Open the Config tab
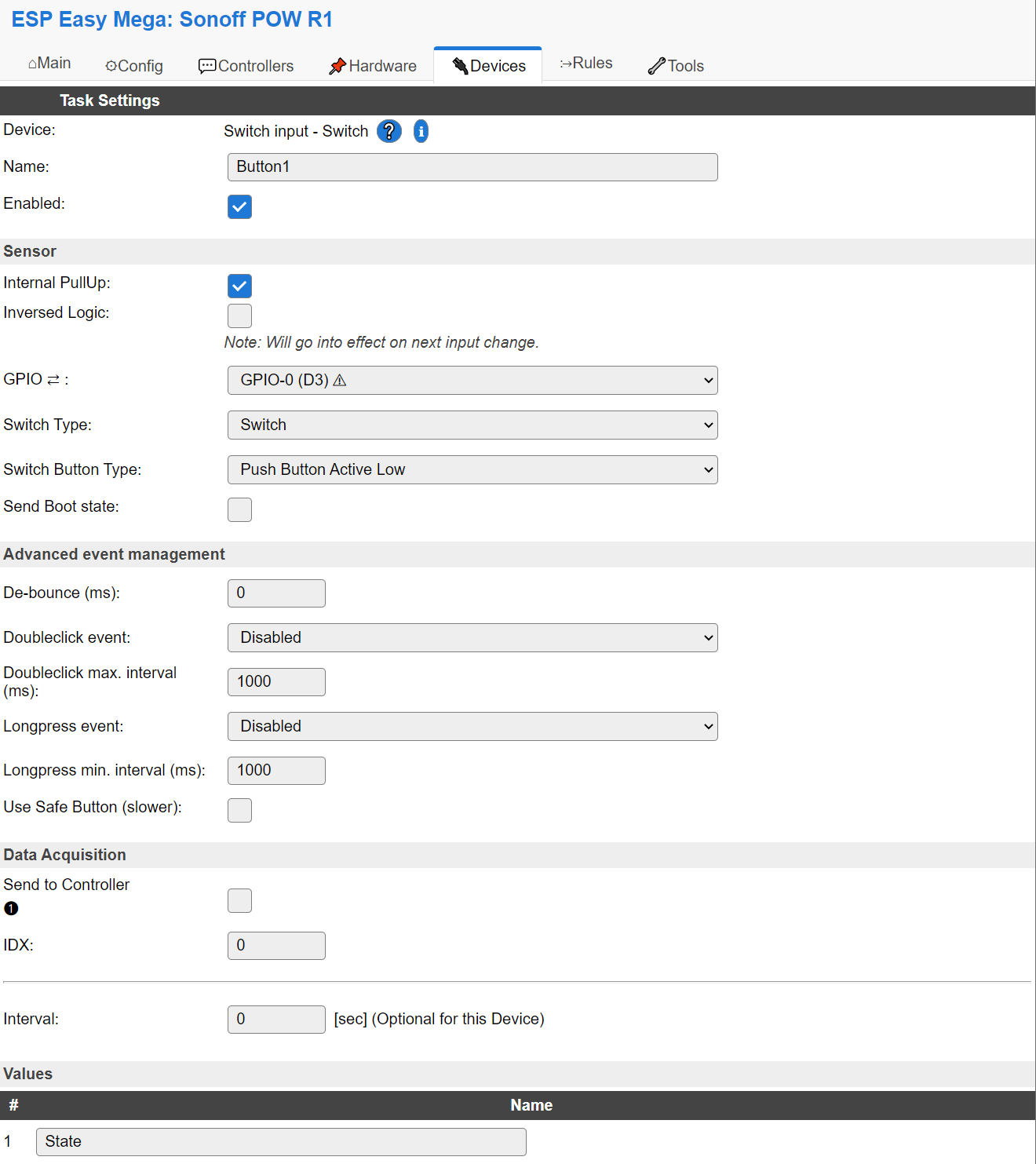1036x1164 pixels. click(x=134, y=66)
